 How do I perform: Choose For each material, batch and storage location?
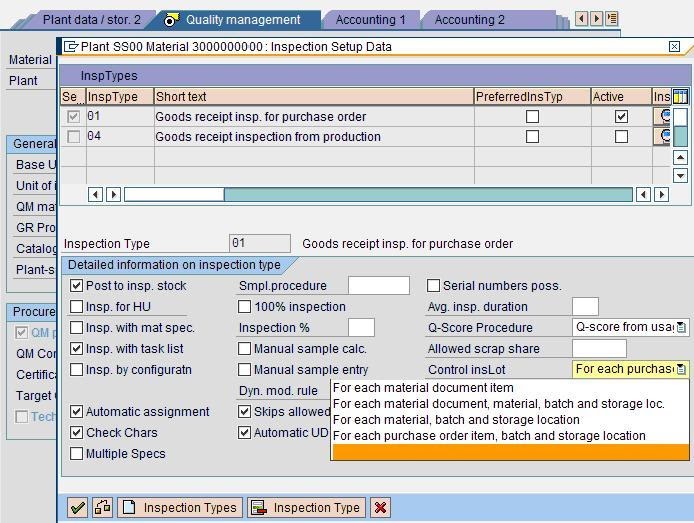point(510,419)
